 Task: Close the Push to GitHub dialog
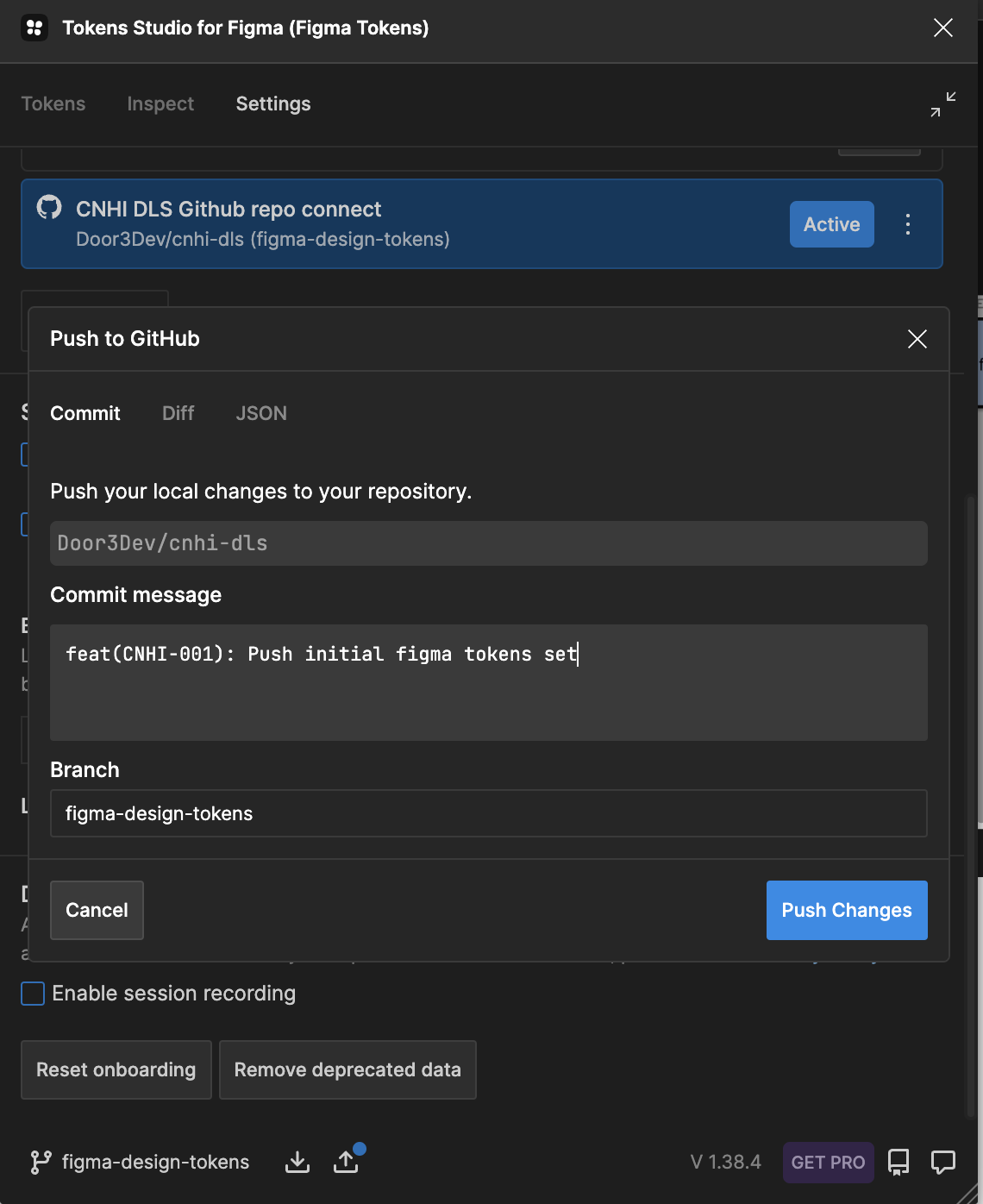(917, 339)
